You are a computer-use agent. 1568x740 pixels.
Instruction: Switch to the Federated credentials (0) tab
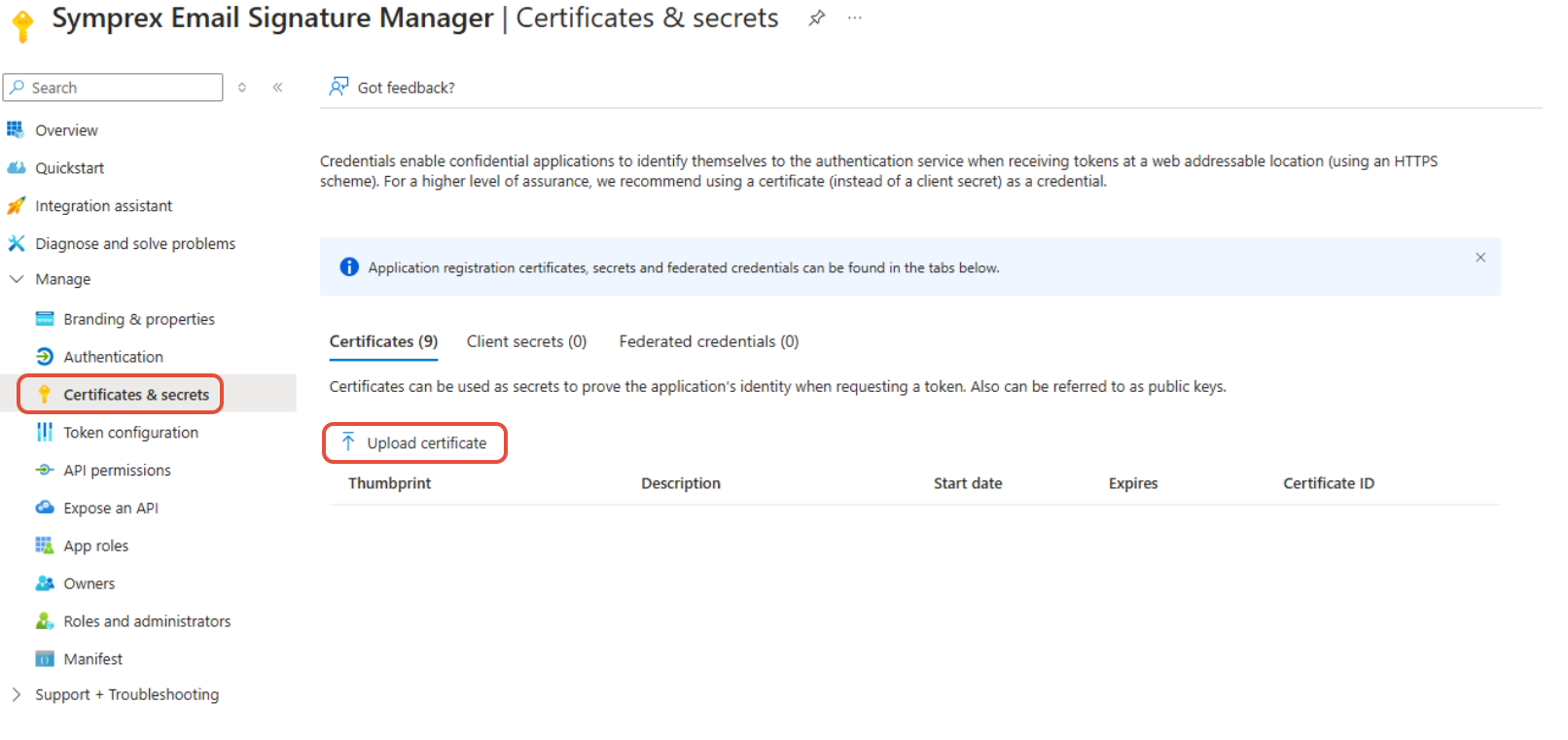[709, 341]
